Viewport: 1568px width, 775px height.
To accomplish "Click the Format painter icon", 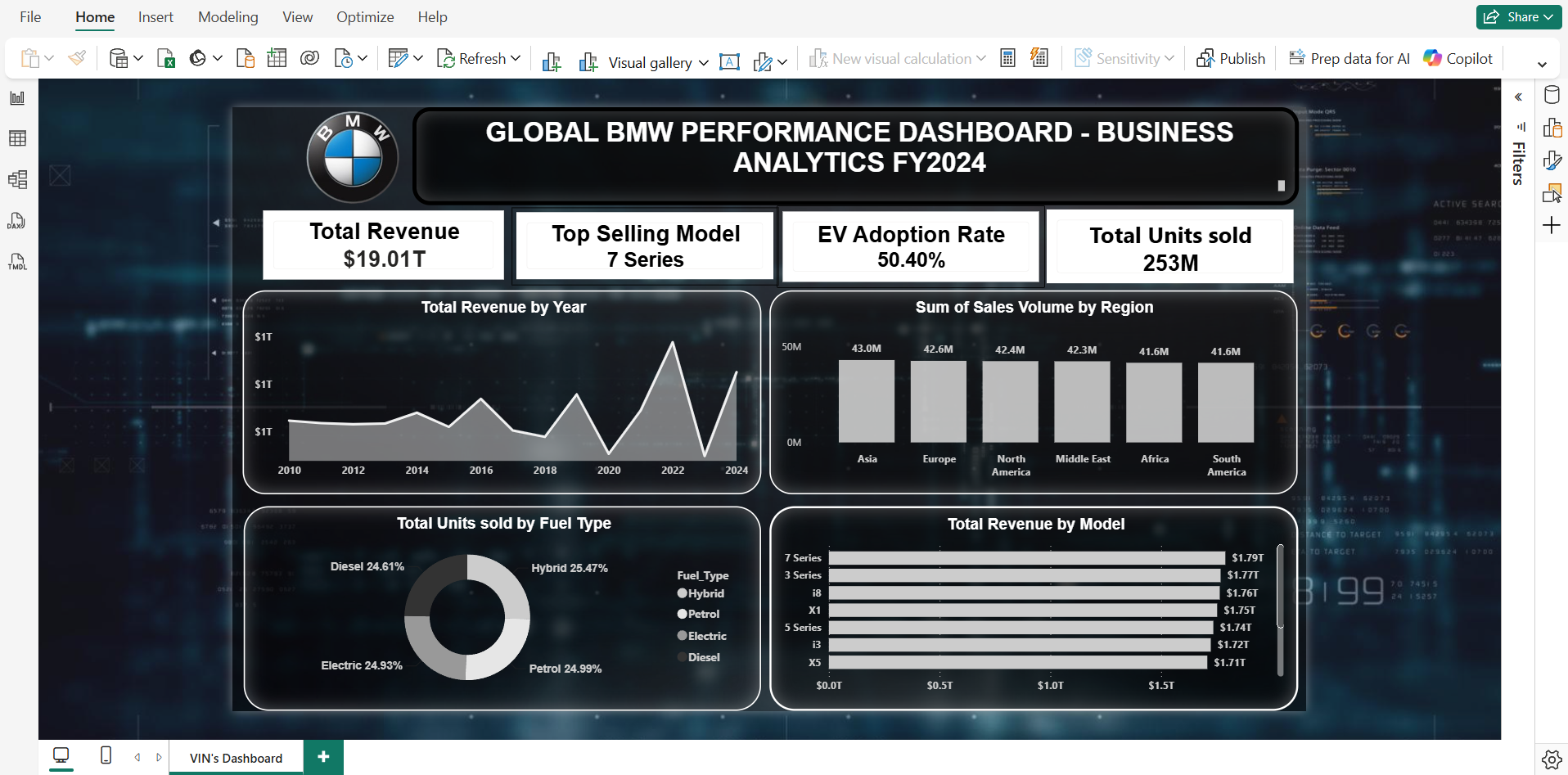I will [x=77, y=58].
